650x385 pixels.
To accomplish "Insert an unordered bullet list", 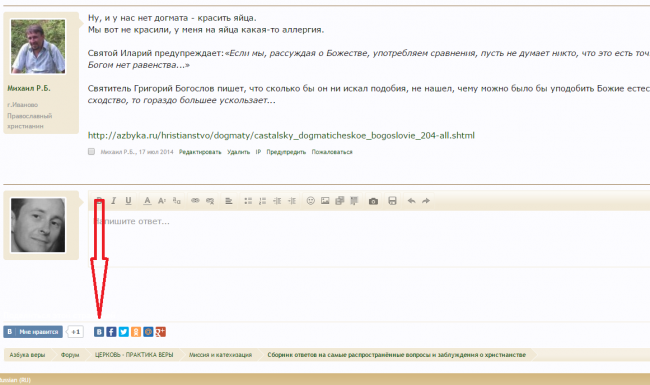I will coord(248,201).
